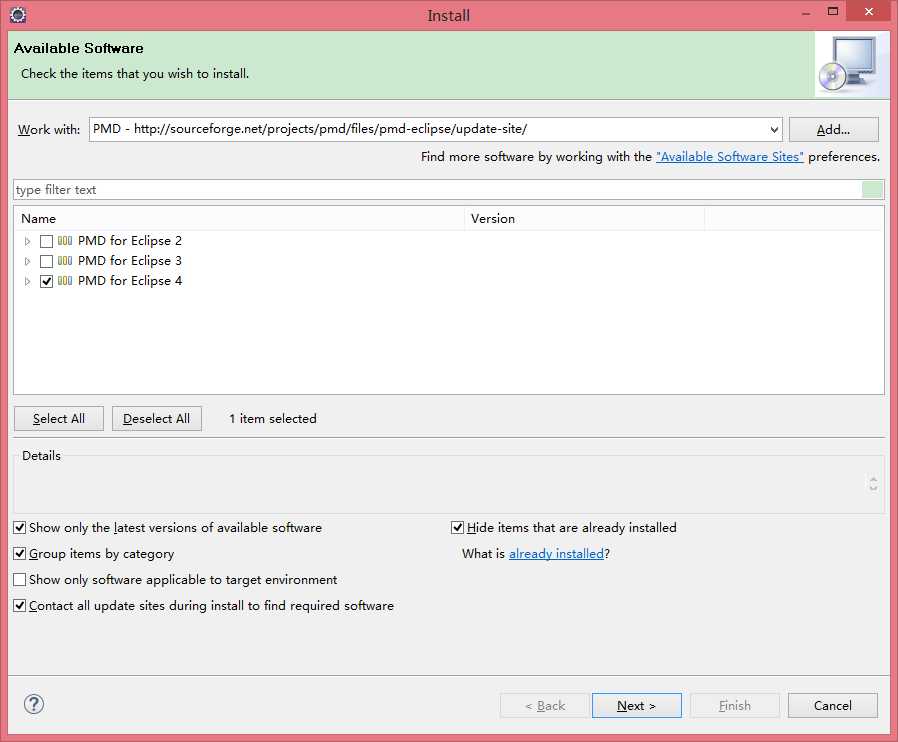Toggle Hide items that are already installed
The height and width of the screenshot is (742, 898).
457,527
